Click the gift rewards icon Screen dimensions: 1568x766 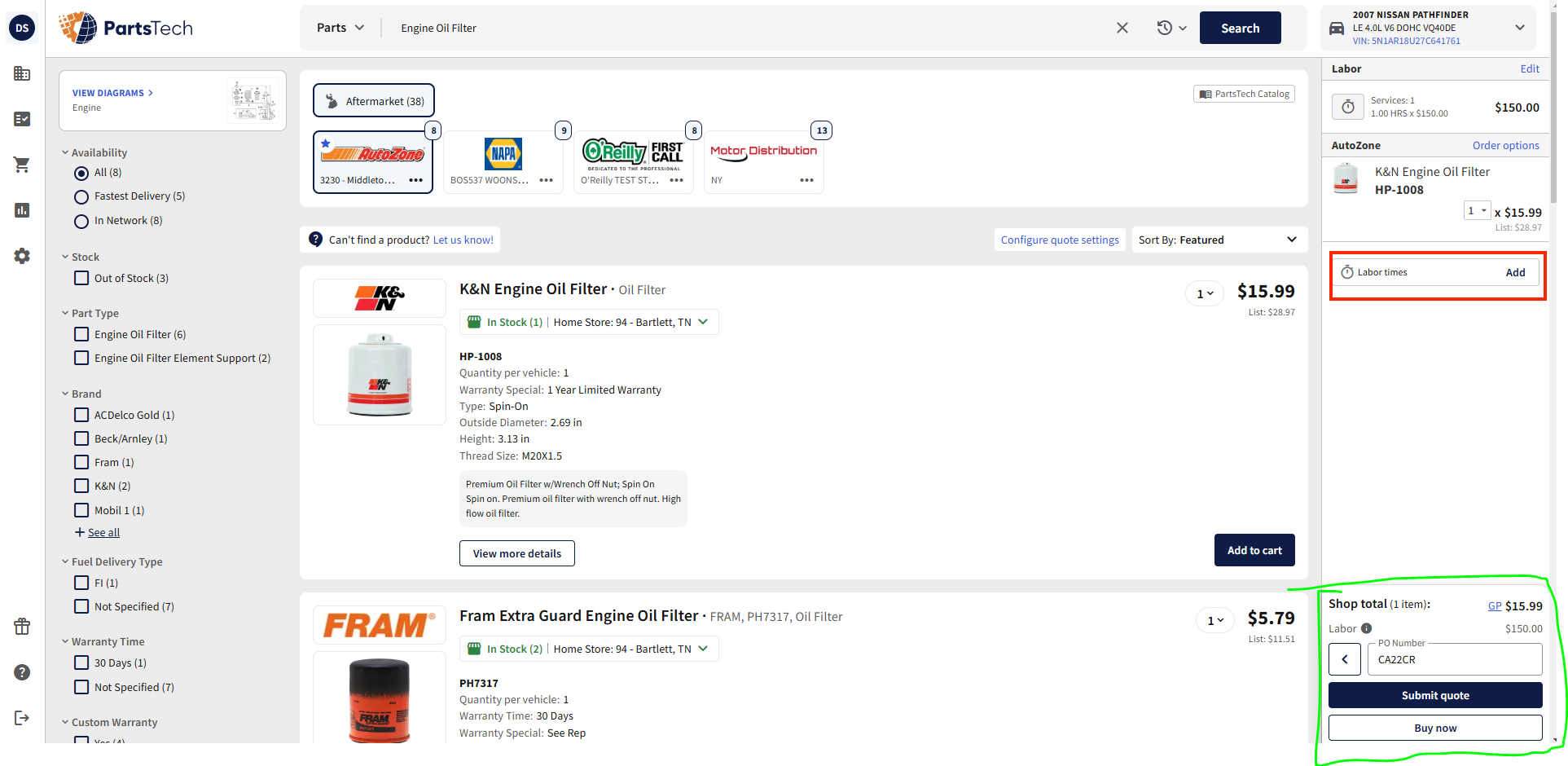[22, 627]
